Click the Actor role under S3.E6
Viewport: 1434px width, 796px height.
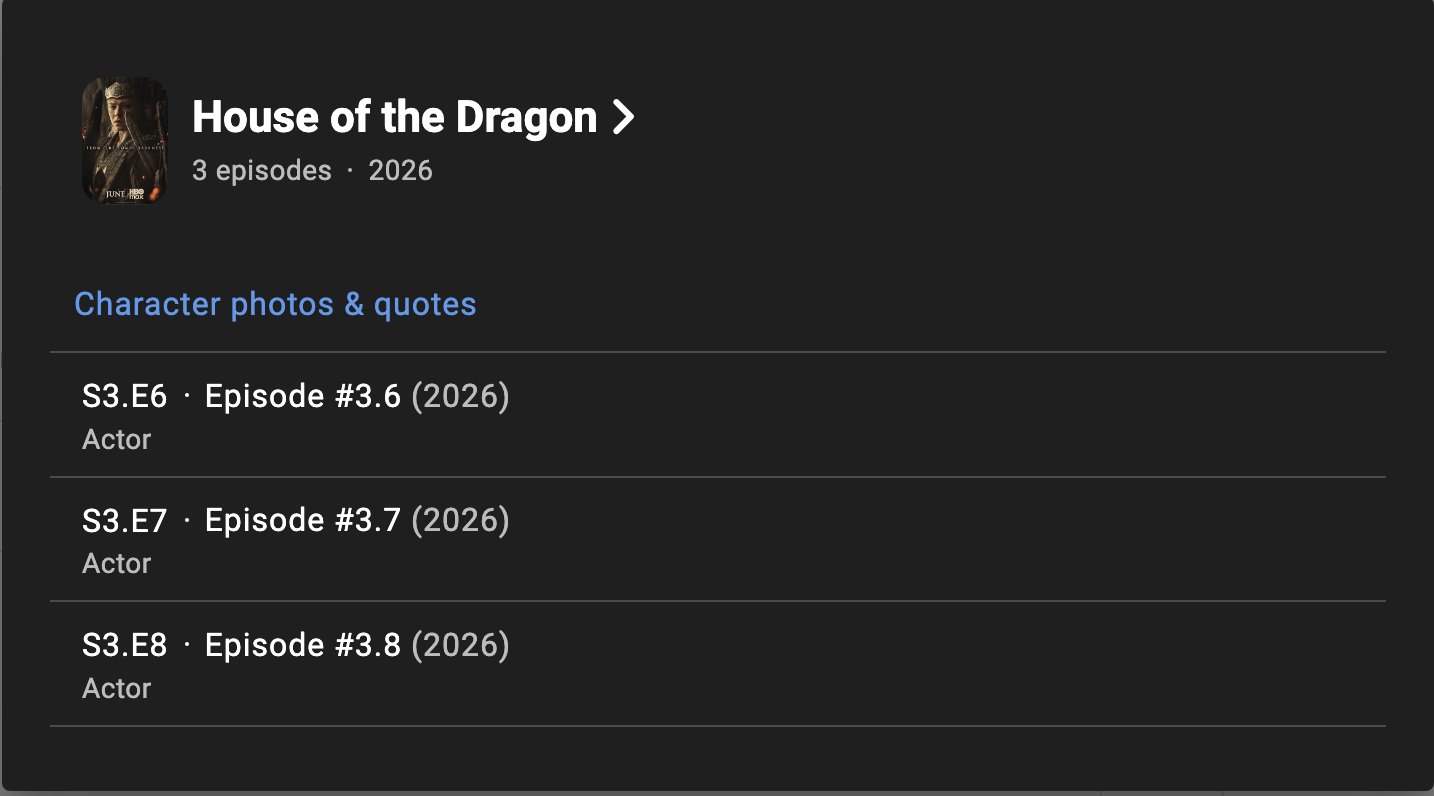coord(116,440)
